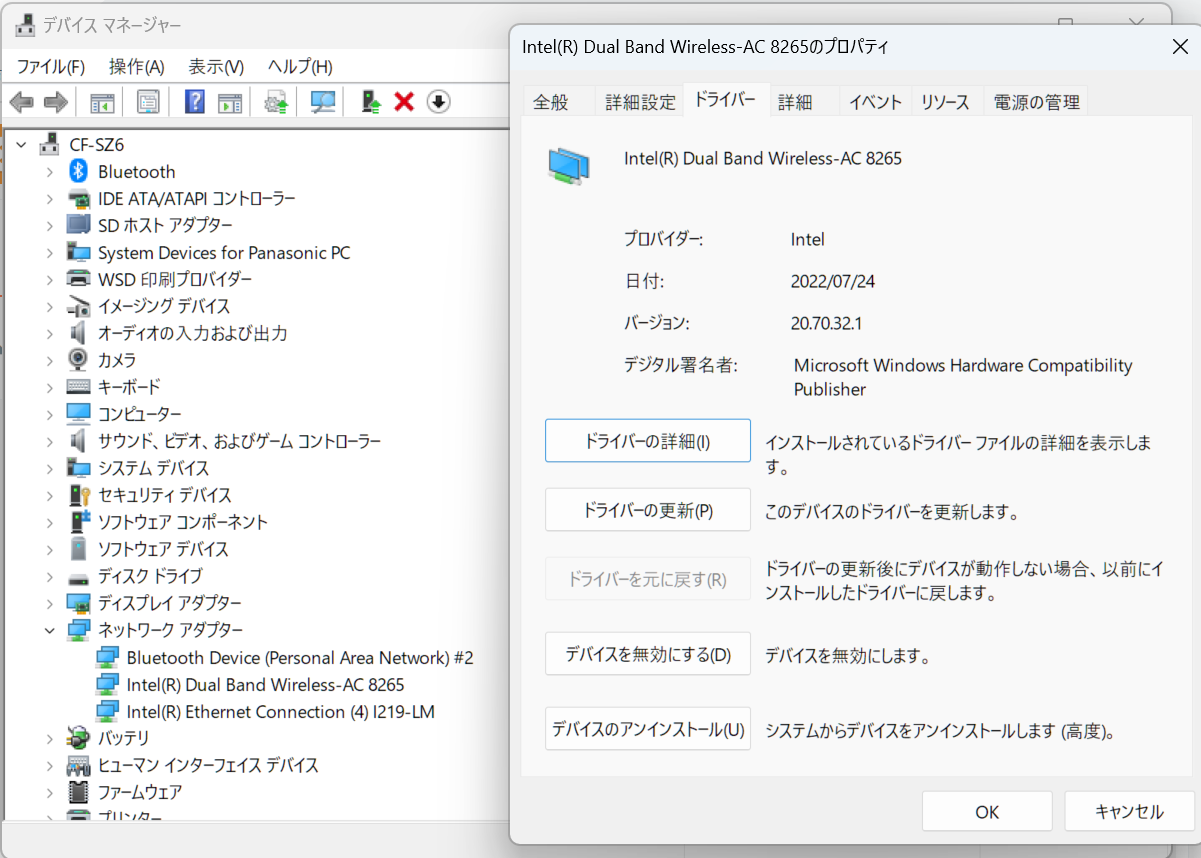Click the display adapters (ディスプレイ アダプター) icon
Viewport: 1201px width, 858px height.
pyautogui.click(x=78, y=603)
